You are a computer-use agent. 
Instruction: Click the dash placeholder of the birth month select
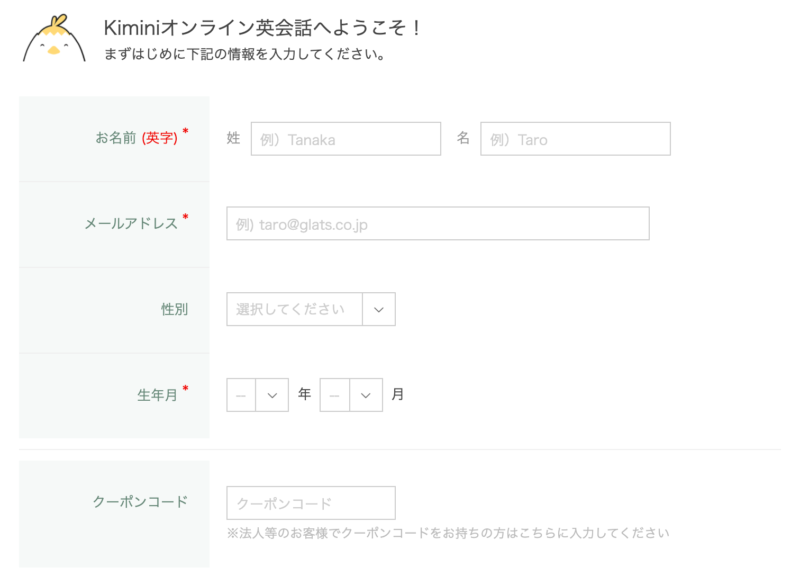(x=335, y=395)
